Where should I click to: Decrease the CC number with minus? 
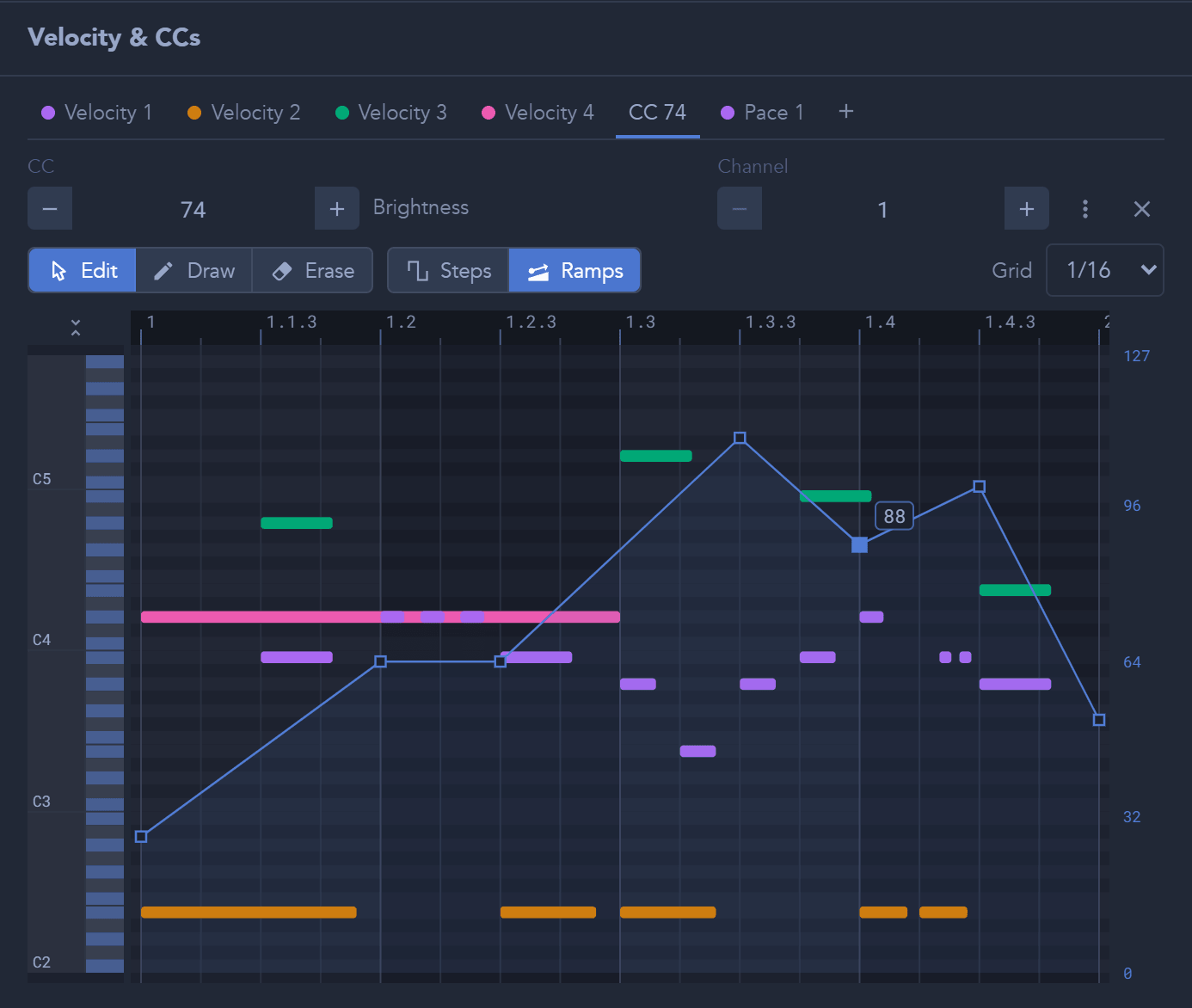[x=50, y=209]
